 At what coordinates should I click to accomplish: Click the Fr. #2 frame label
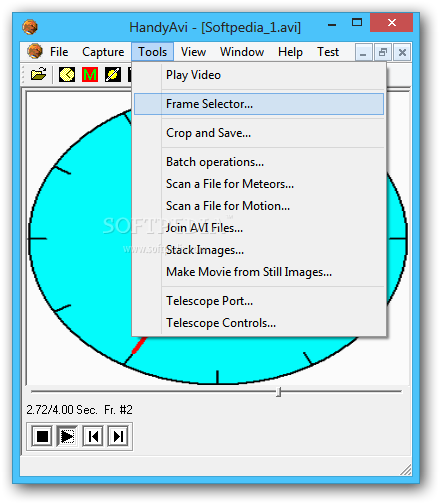118,410
